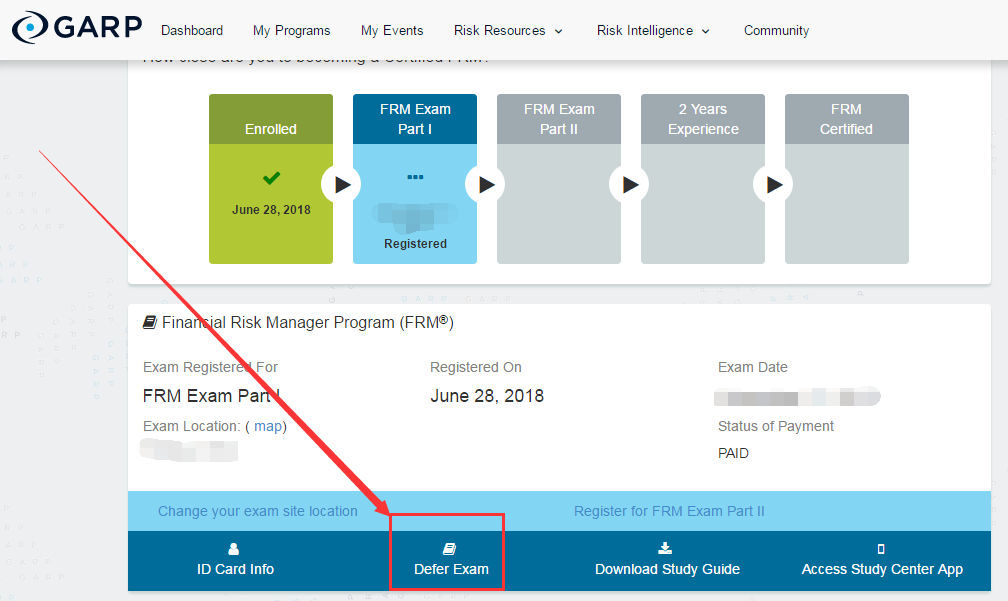The image size is (1008, 601).
Task: Open the Community page
Action: [776, 30]
